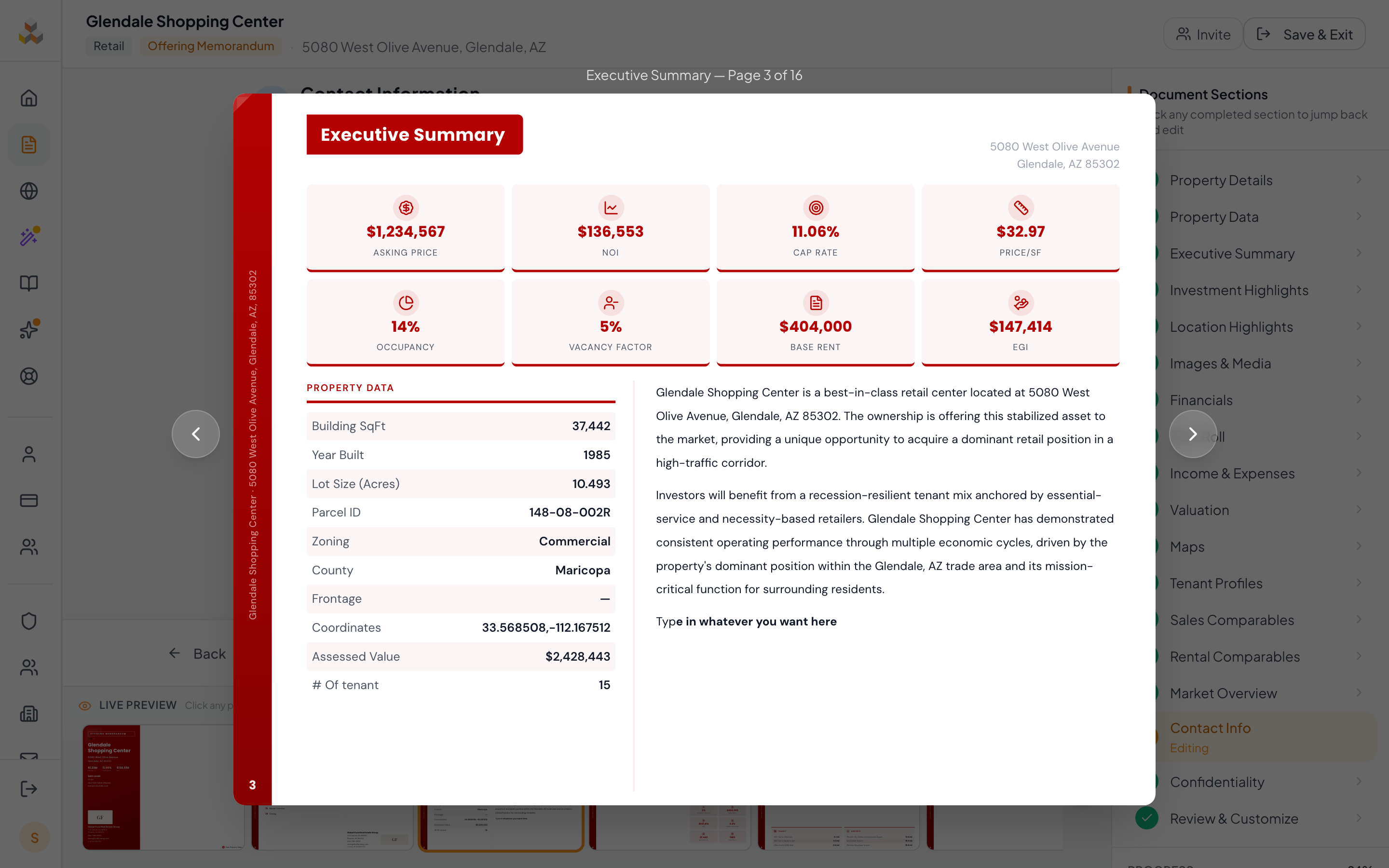This screenshot has height=868, width=1389.
Task: Open the lifebuoy support icon
Action: [x=29, y=376]
